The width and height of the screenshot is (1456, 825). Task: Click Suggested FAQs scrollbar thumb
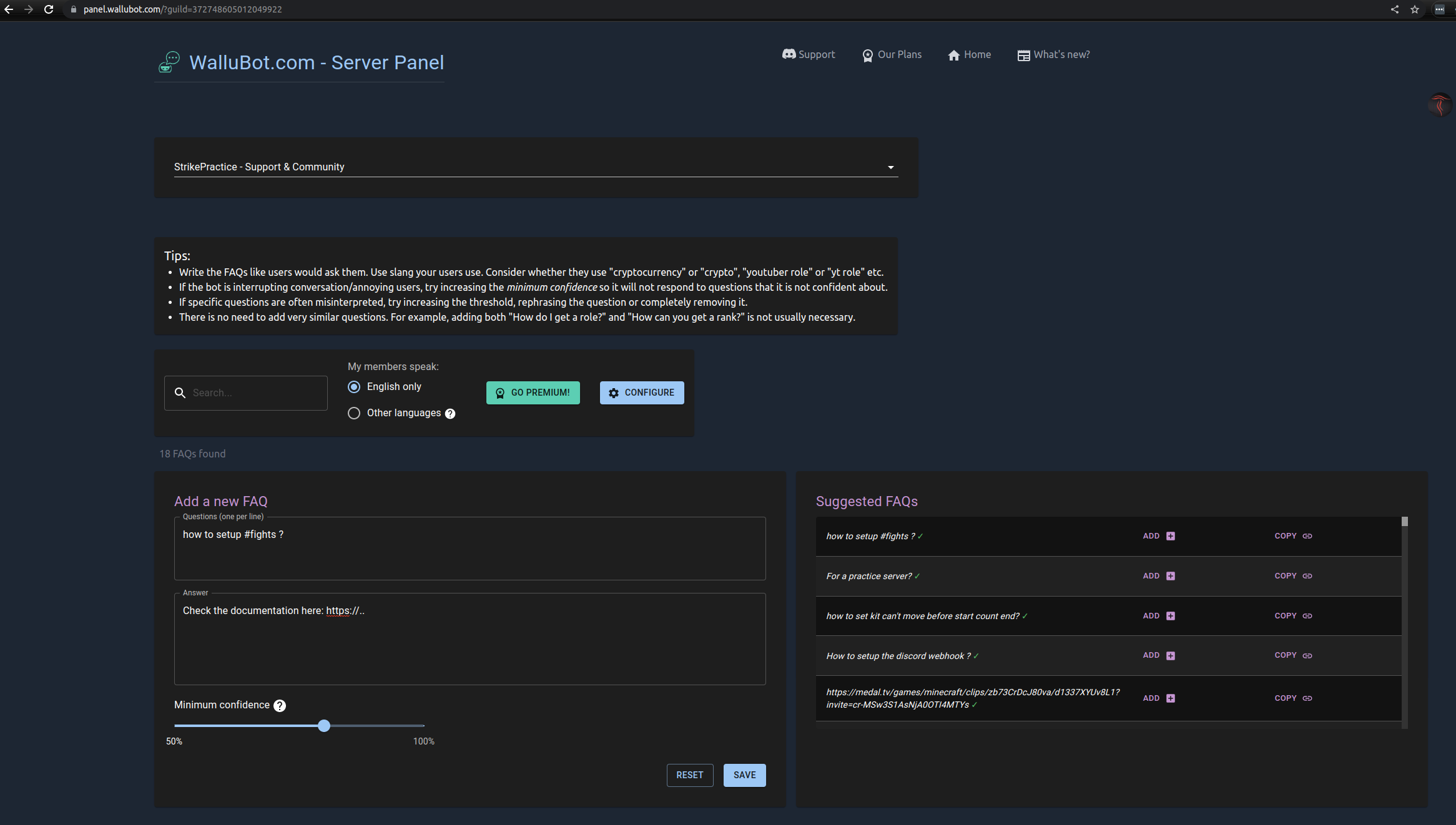(x=1405, y=522)
